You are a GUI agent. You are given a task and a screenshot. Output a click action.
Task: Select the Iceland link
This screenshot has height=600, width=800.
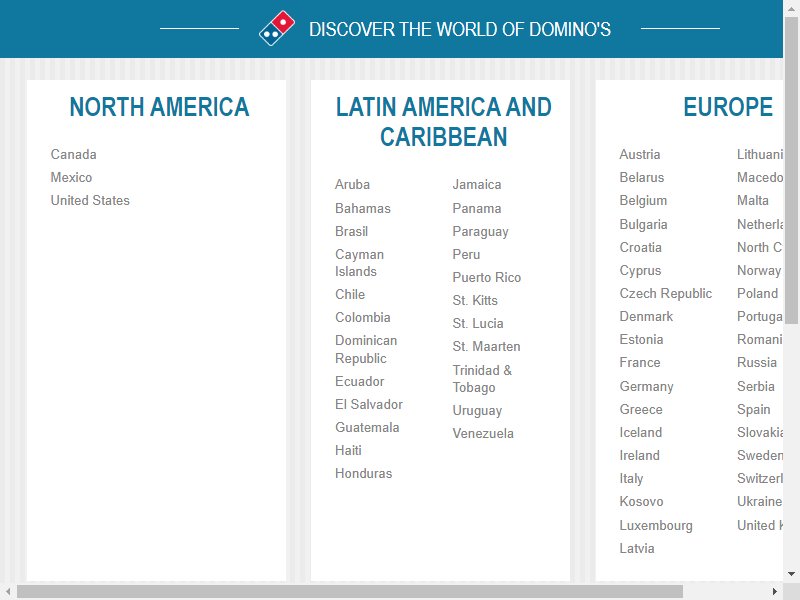click(641, 432)
